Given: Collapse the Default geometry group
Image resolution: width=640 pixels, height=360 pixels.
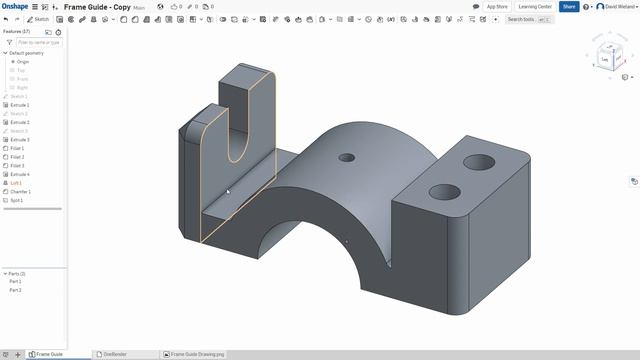Looking at the screenshot, I should (x=5, y=53).
